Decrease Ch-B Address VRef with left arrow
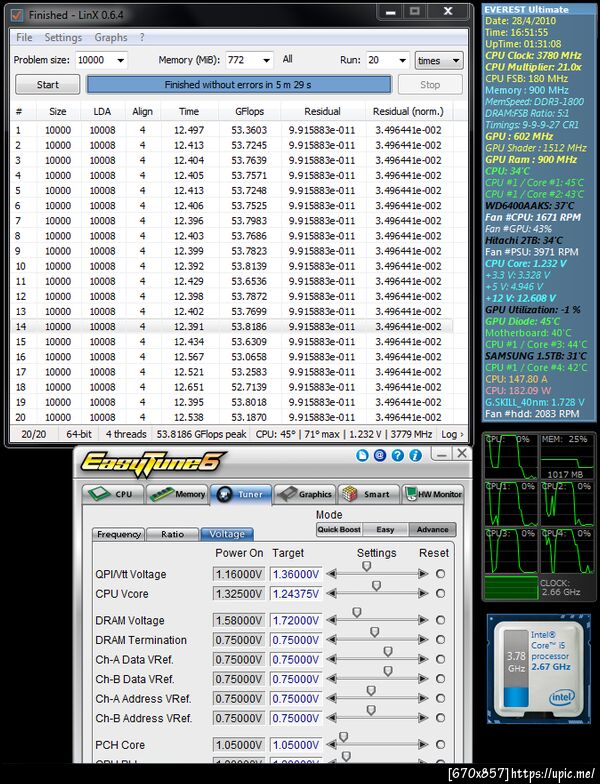This screenshot has width=600, height=784. tap(332, 718)
